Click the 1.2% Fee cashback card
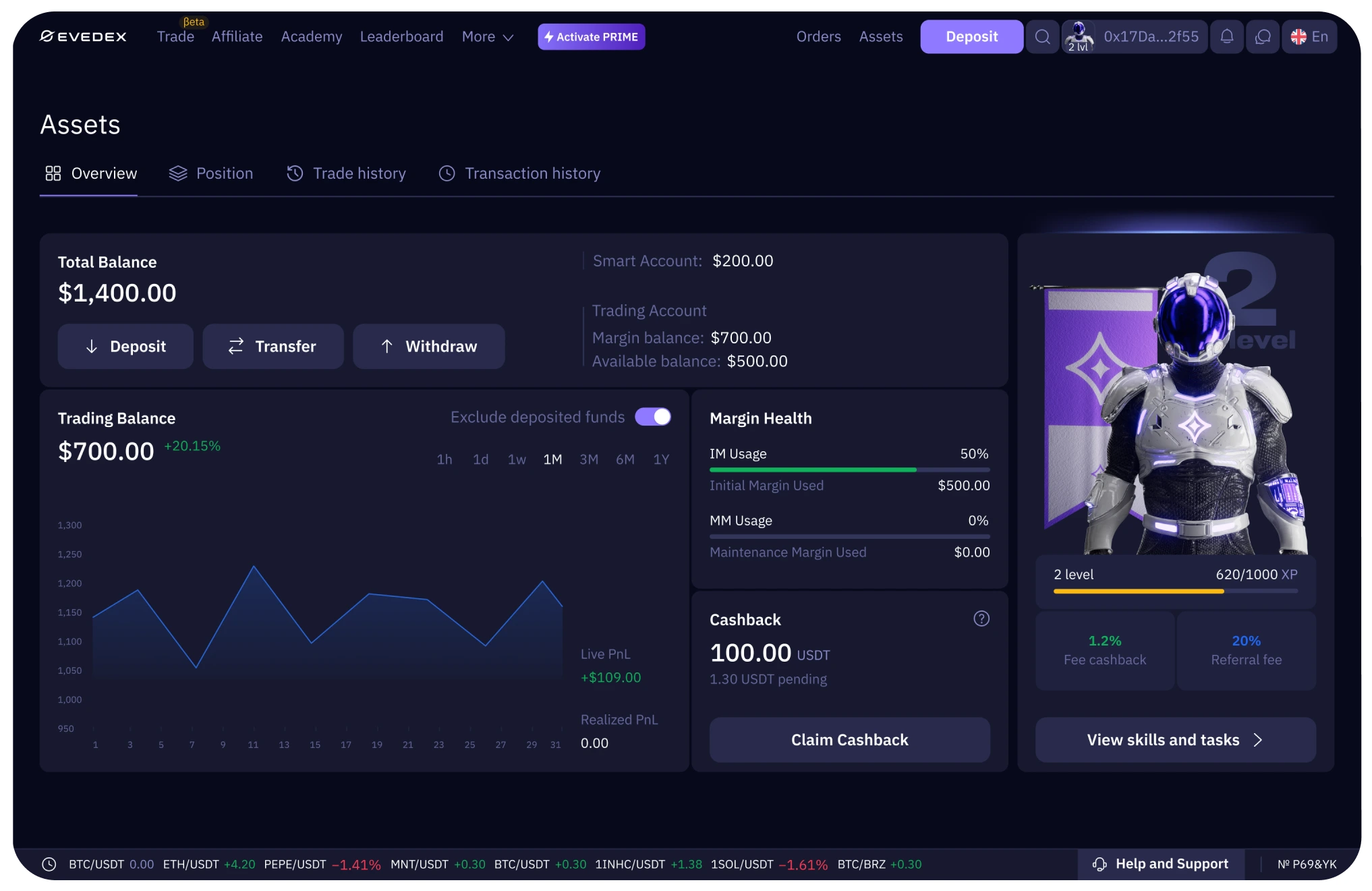Screen dimensions: 1372x891 [x=1104, y=650]
